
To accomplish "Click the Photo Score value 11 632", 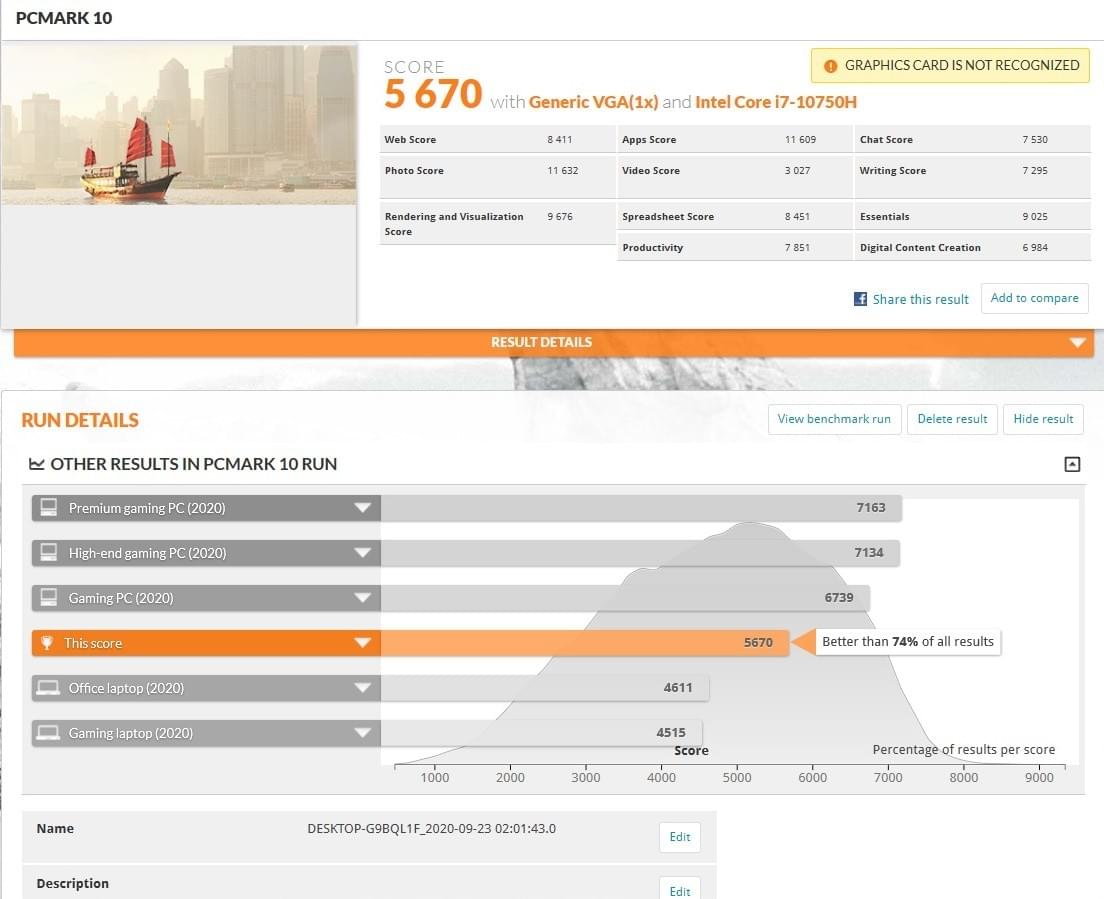I will (x=563, y=170).
